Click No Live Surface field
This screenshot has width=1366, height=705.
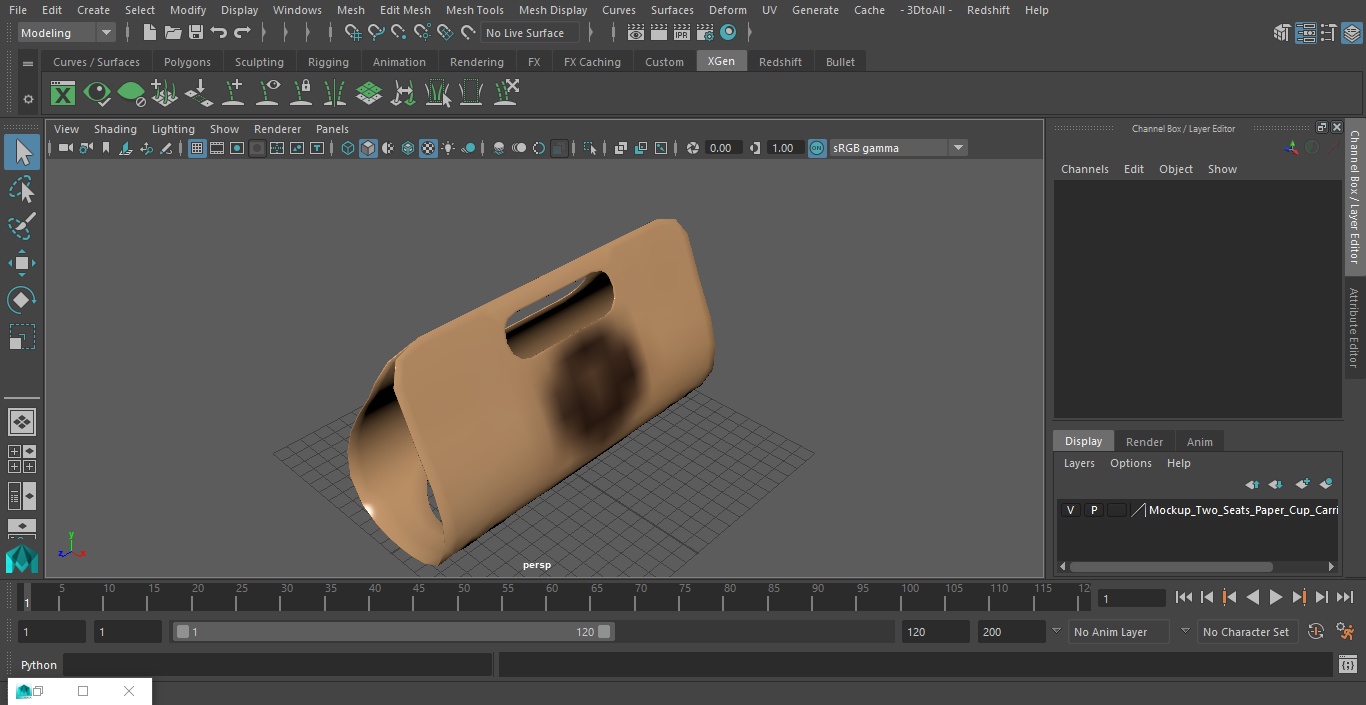(529, 33)
